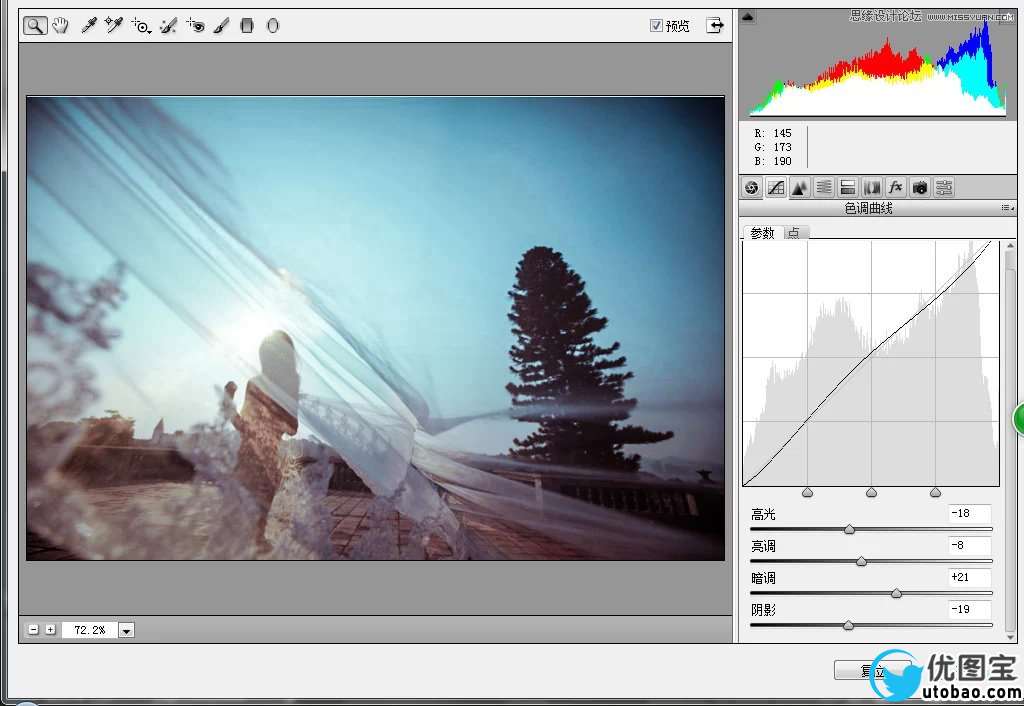
Task: Click the 高光 slider handle
Action: point(849,529)
